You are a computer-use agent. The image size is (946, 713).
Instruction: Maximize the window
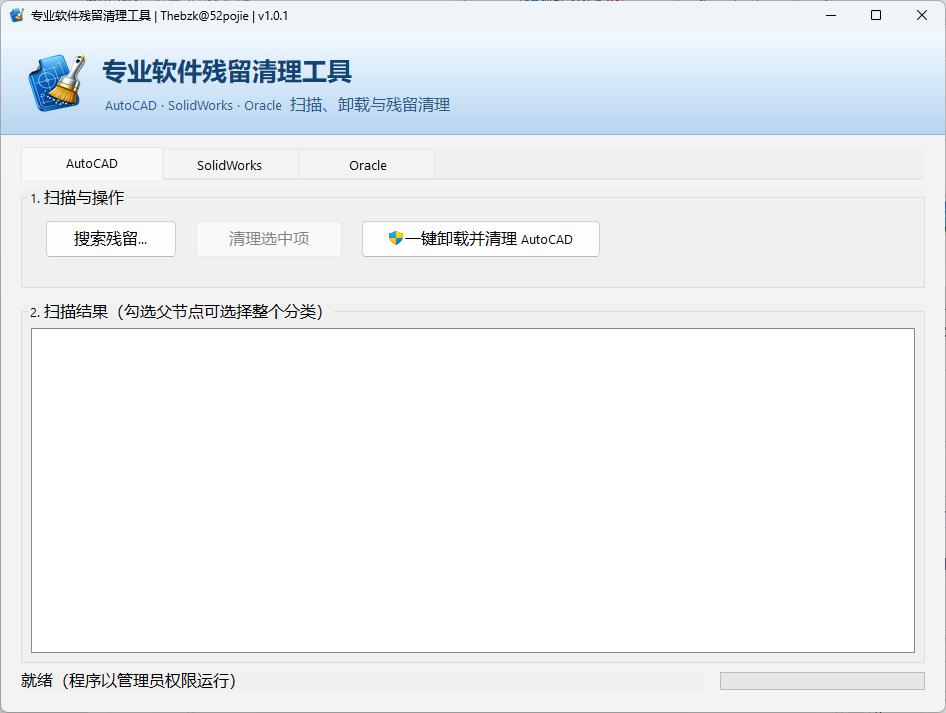click(876, 15)
